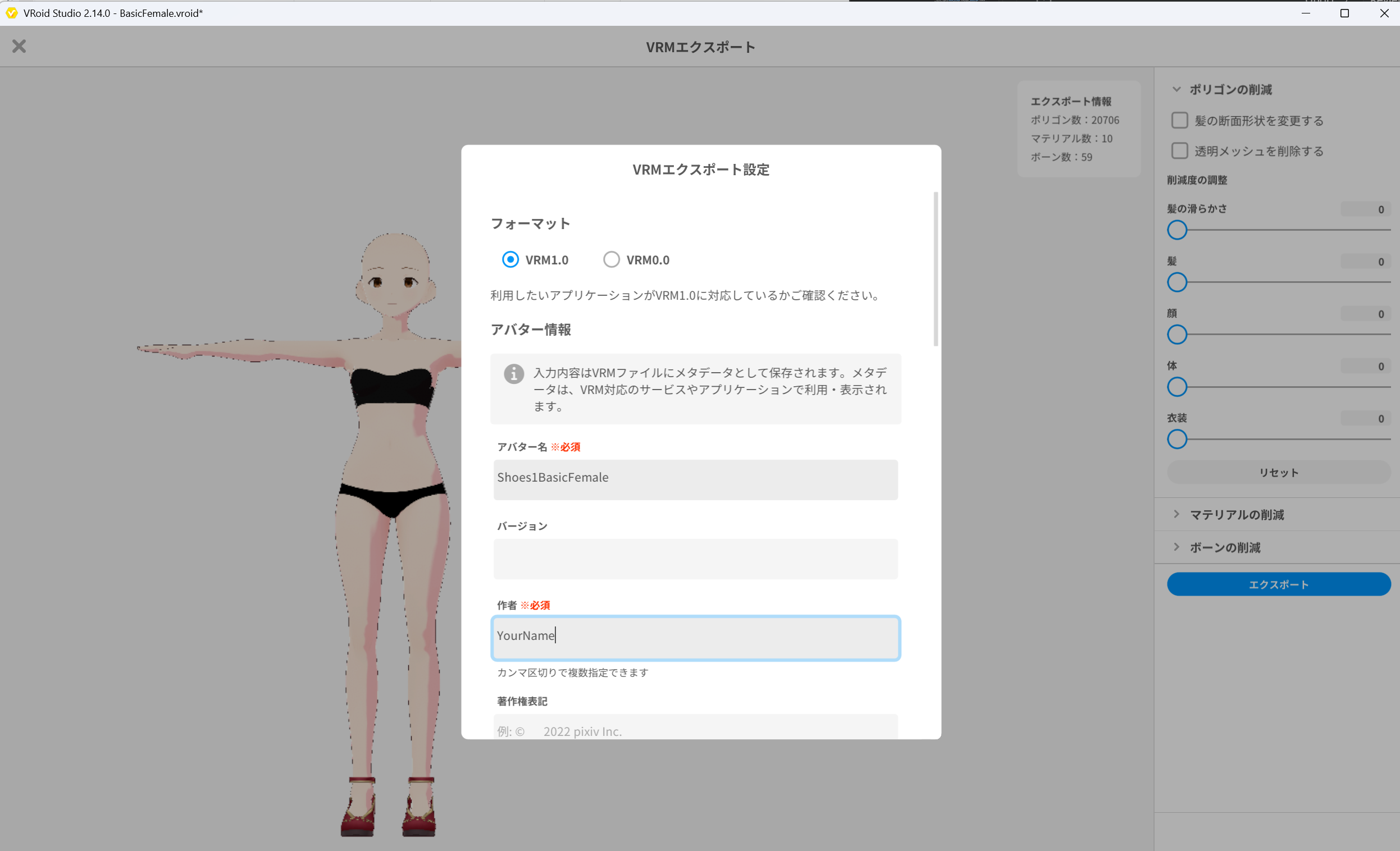Click the マテリアル数：10 text
1400x851 pixels.
coord(1071,139)
